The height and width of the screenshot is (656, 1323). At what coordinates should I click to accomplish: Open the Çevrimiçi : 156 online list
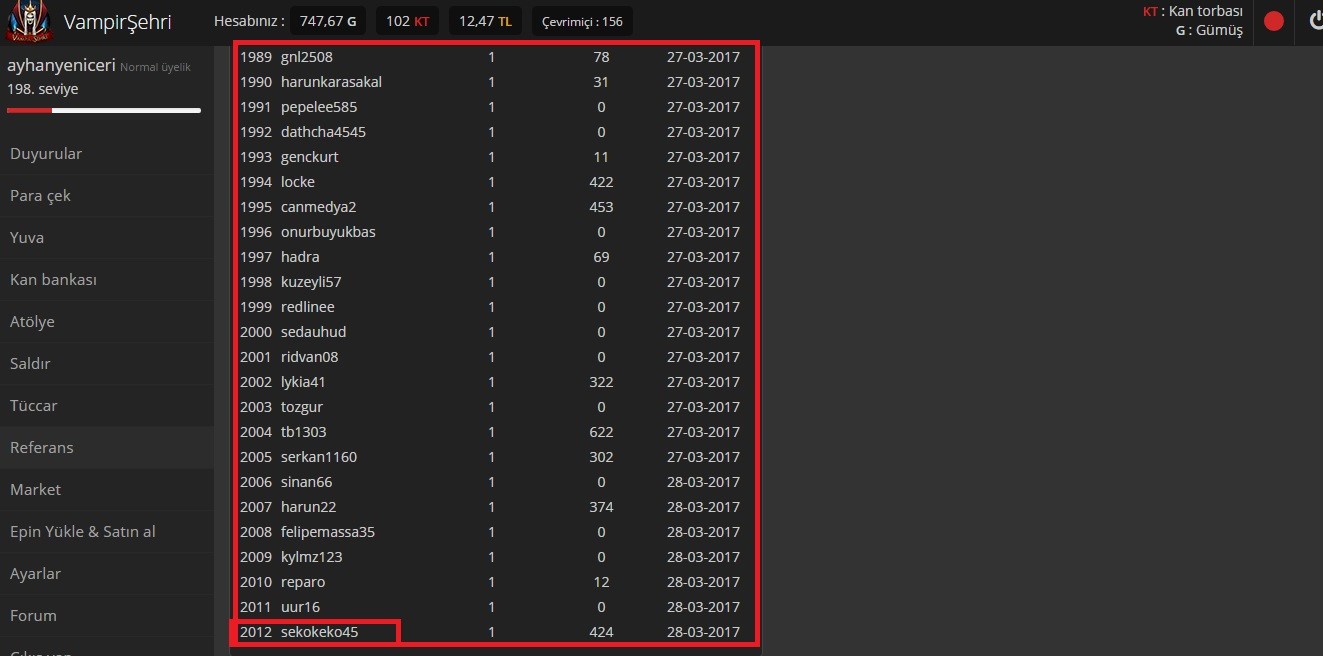pyautogui.click(x=582, y=21)
